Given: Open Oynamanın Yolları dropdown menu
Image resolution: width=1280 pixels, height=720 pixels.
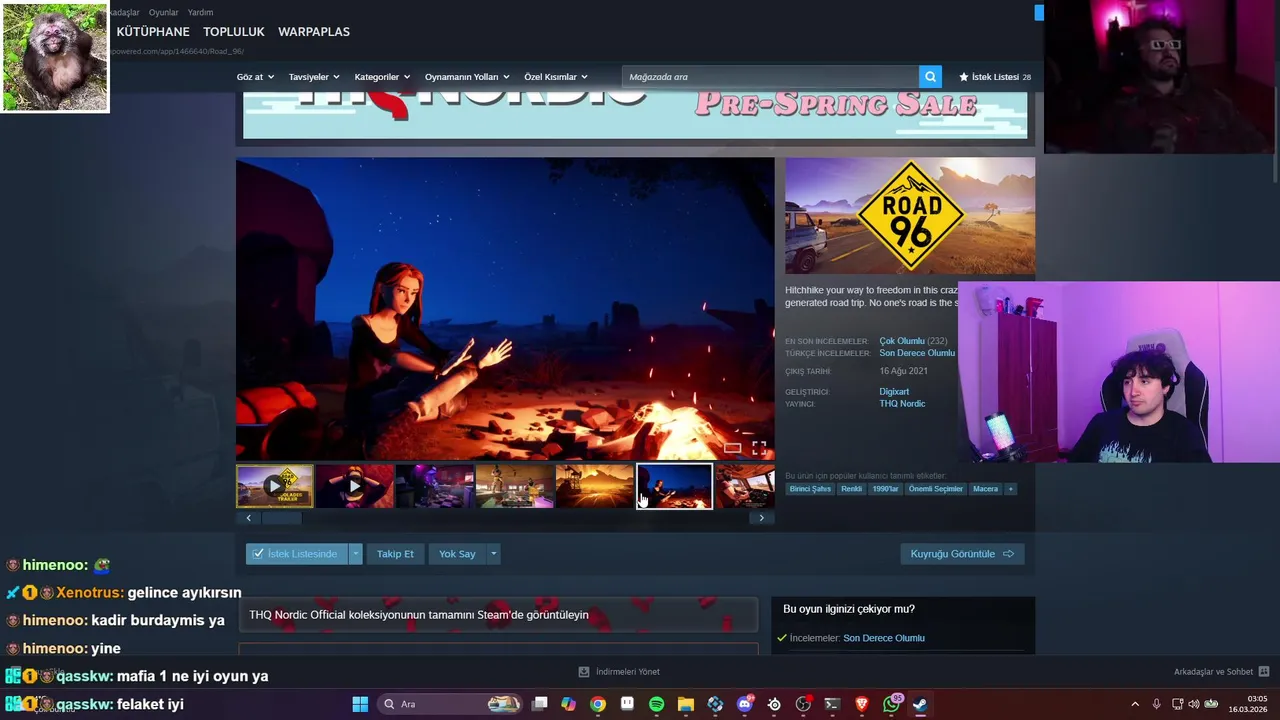Looking at the screenshot, I should [467, 77].
